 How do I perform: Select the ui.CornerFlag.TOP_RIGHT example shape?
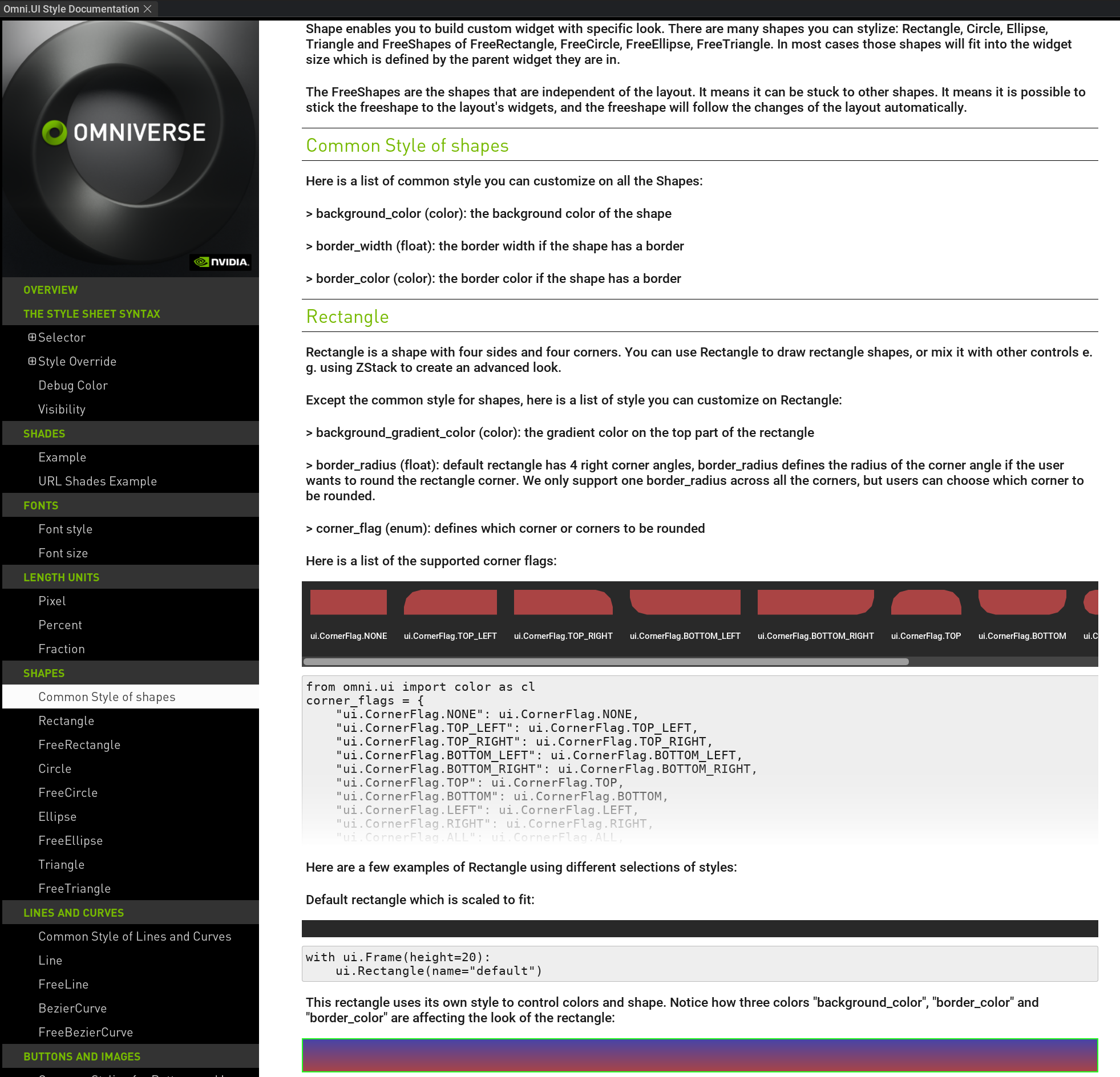[563, 602]
